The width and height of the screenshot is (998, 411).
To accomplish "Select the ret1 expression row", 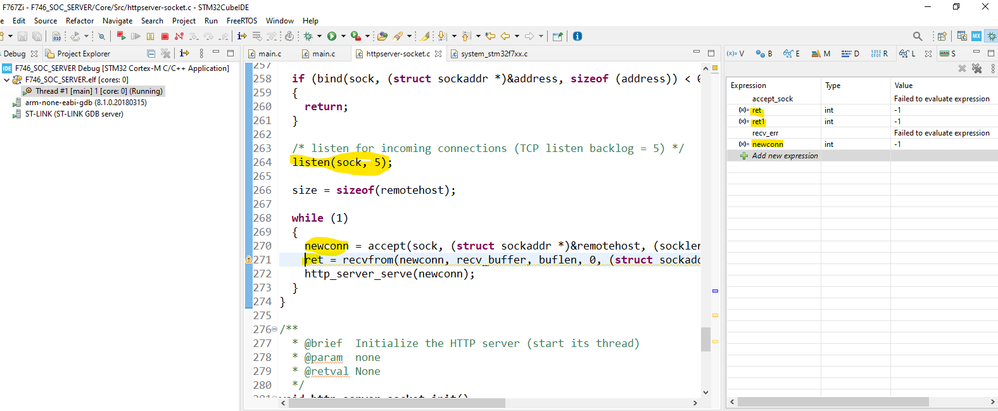I will (x=862, y=122).
